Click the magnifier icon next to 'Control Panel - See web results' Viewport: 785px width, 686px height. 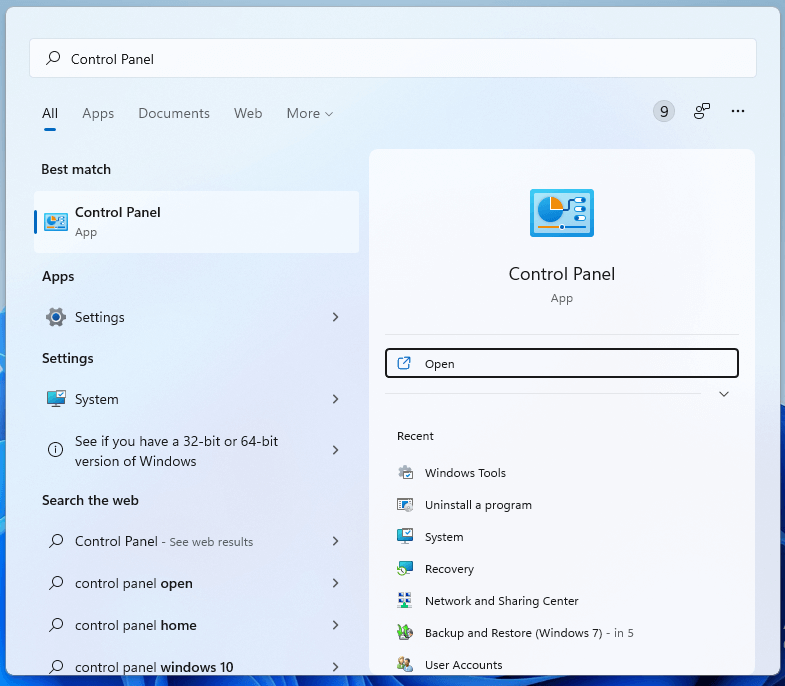56,541
